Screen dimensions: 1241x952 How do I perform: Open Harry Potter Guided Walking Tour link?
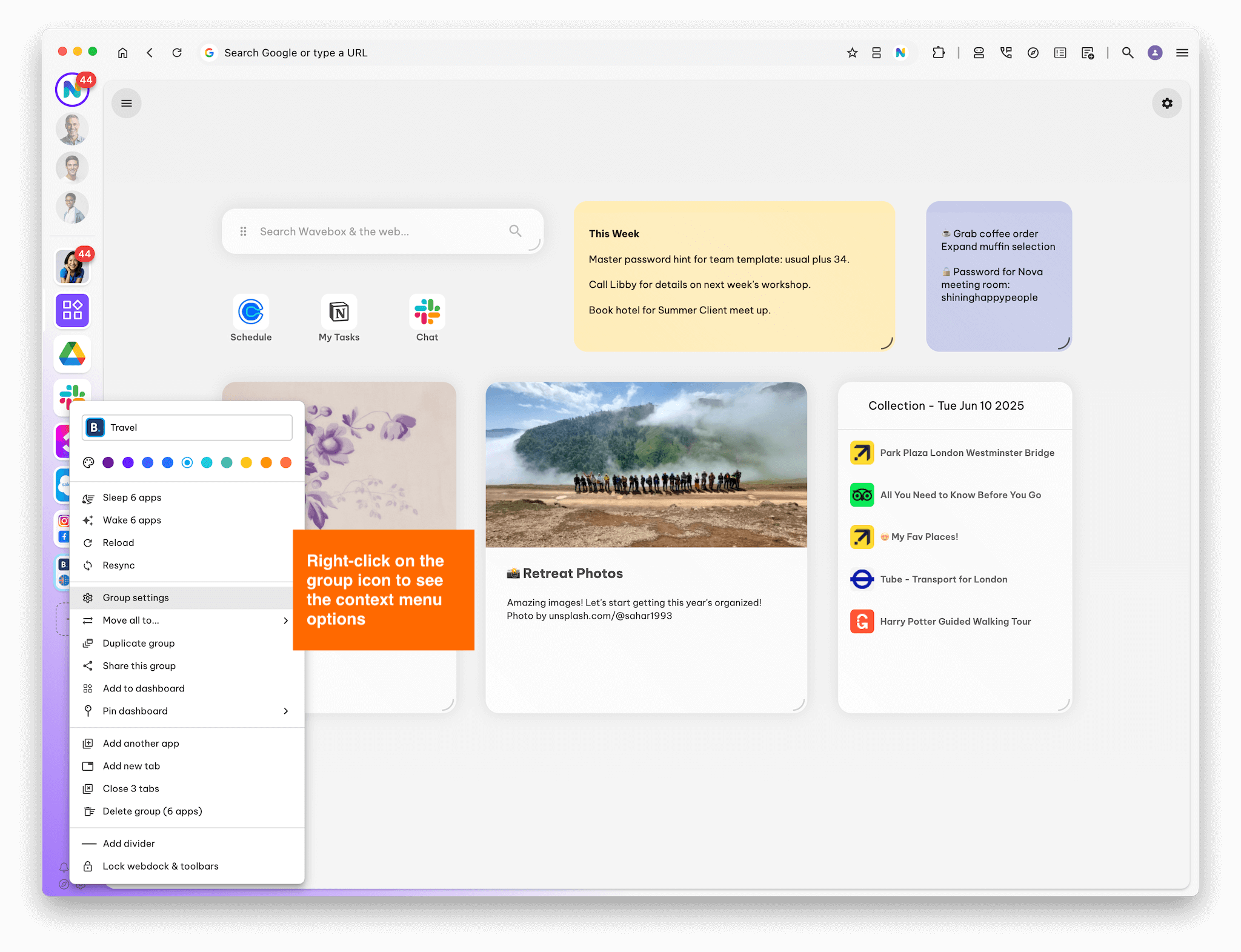click(x=954, y=622)
